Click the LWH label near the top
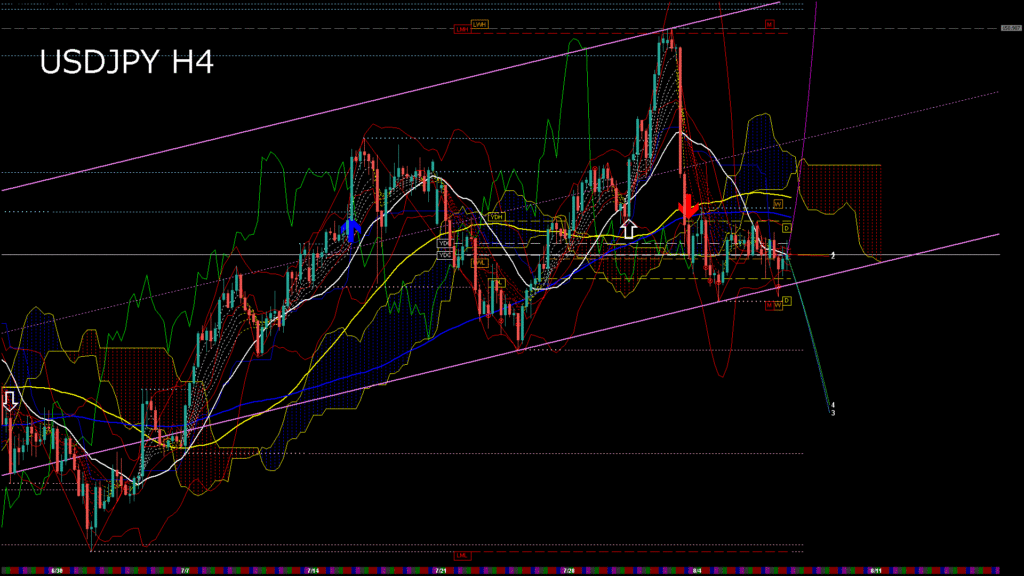Image resolution: width=1024 pixels, height=576 pixels. pos(479,24)
